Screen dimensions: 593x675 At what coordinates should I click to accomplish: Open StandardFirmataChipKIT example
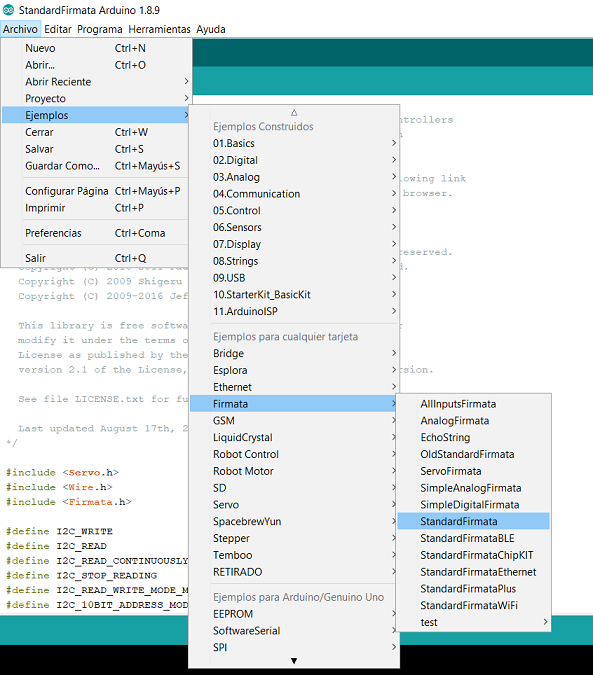(473, 555)
